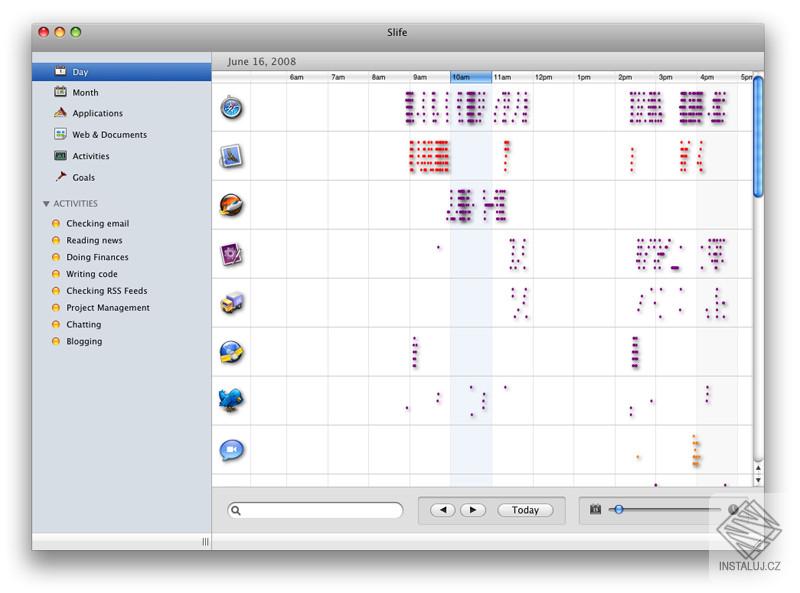Viewport: 800px width, 593px height.
Task: Open the Activities view
Action: pyautogui.click(x=91, y=156)
